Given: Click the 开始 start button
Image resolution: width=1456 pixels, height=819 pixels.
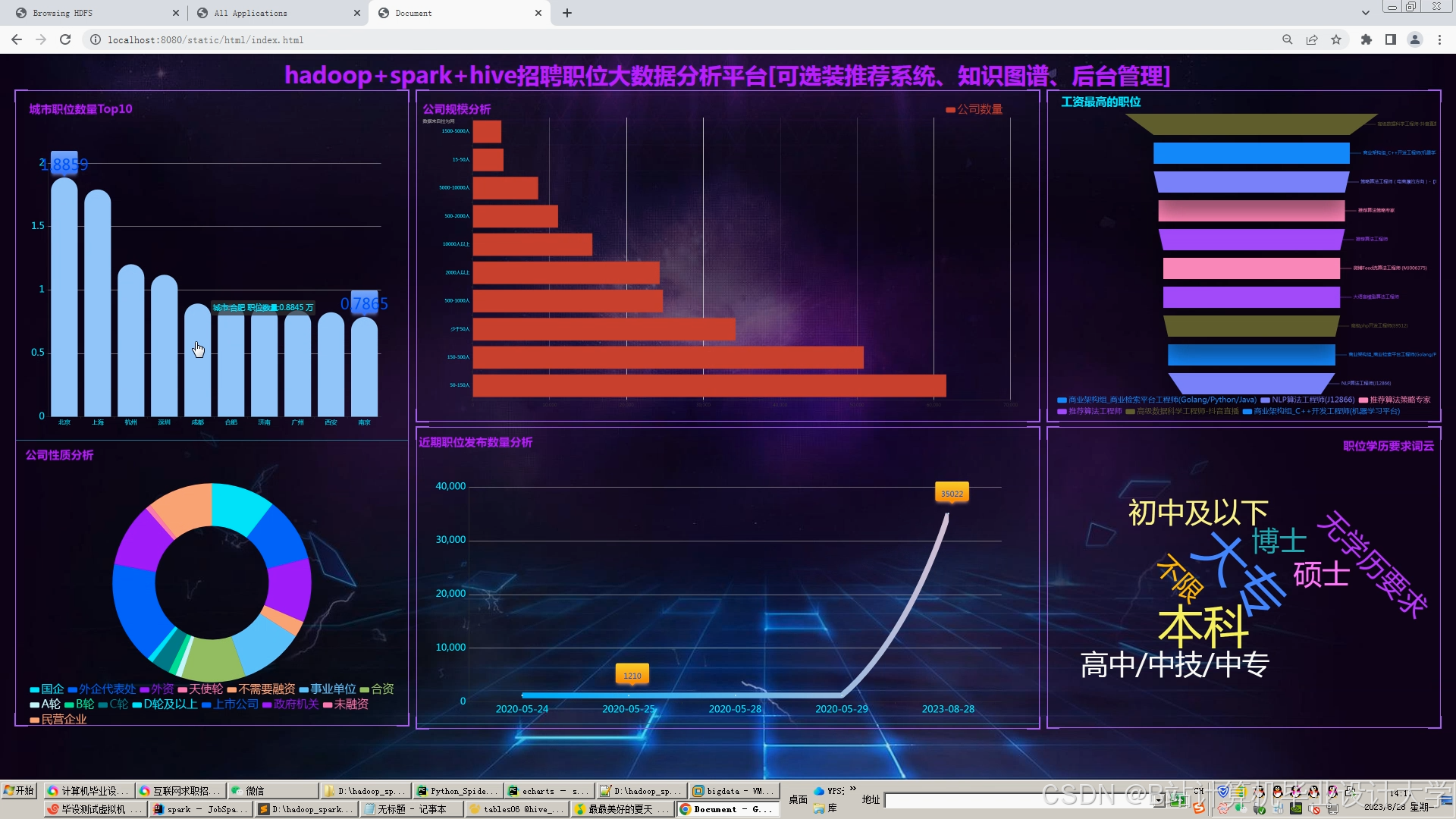Looking at the screenshot, I should (19, 790).
